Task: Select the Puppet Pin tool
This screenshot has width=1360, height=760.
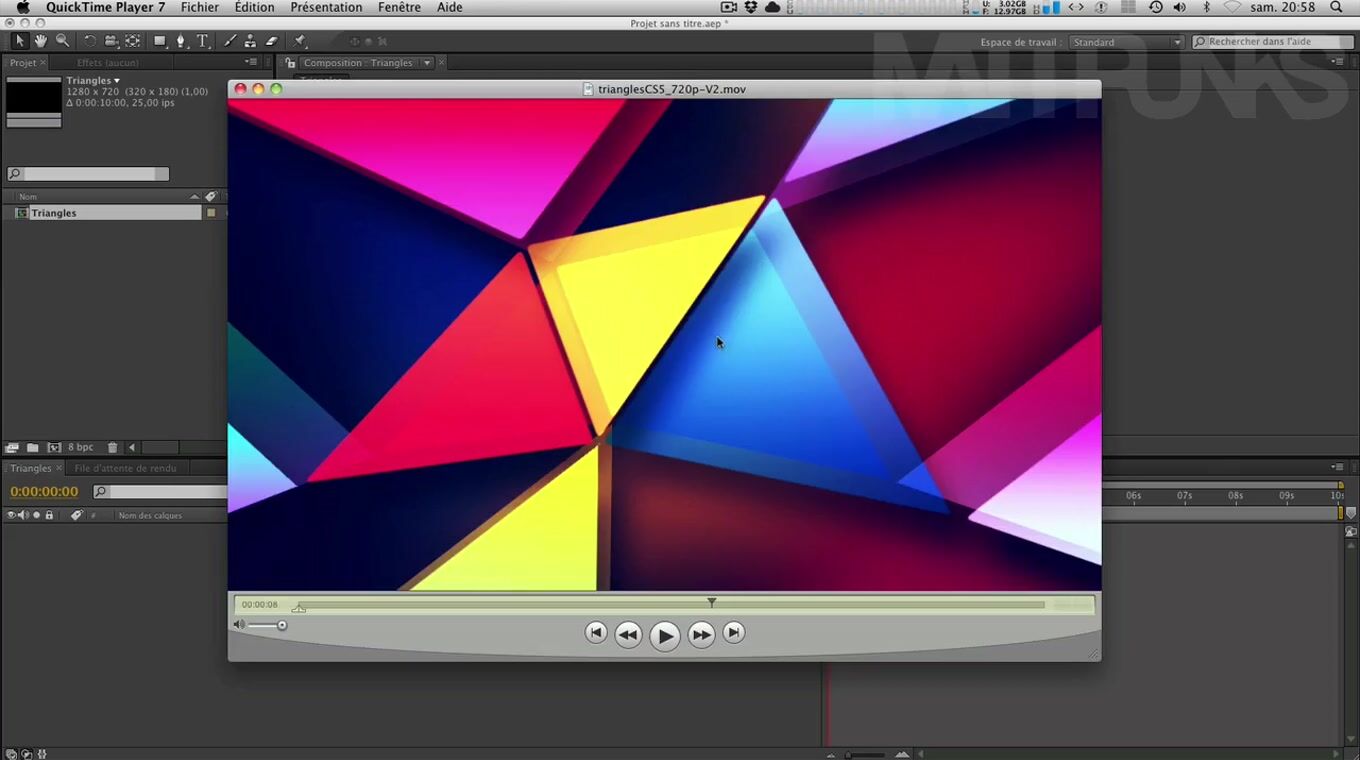Action: point(299,41)
